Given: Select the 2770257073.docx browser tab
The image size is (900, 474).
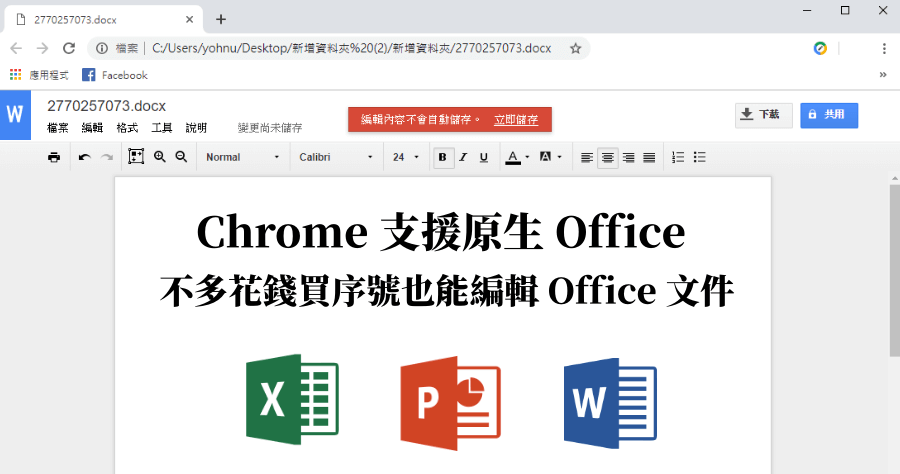Looking at the screenshot, I should 103,20.
